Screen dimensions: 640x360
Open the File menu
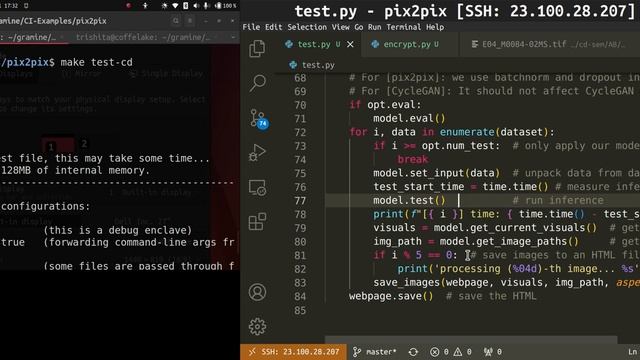pos(251,27)
